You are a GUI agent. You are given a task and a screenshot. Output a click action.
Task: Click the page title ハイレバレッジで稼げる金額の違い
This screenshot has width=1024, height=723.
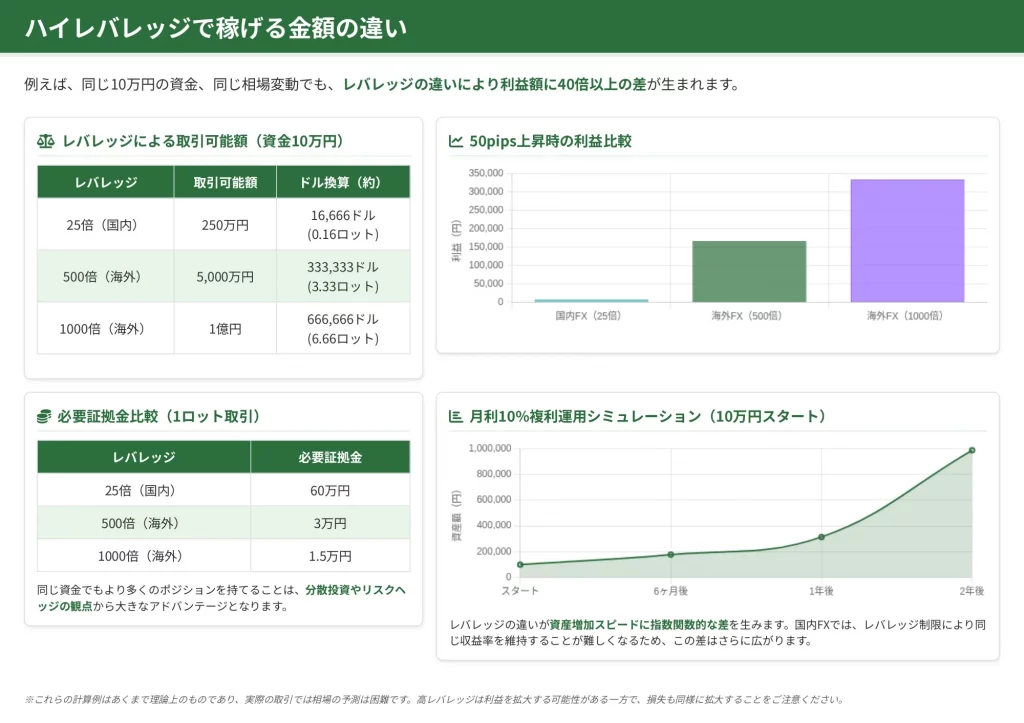[x=216, y=28]
